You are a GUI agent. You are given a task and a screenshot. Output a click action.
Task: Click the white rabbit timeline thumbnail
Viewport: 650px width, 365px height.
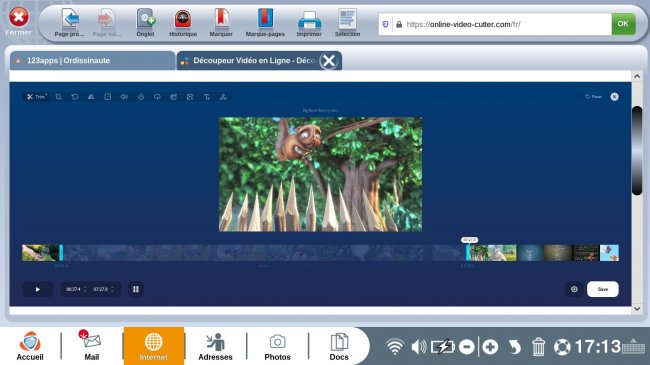click(502, 253)
